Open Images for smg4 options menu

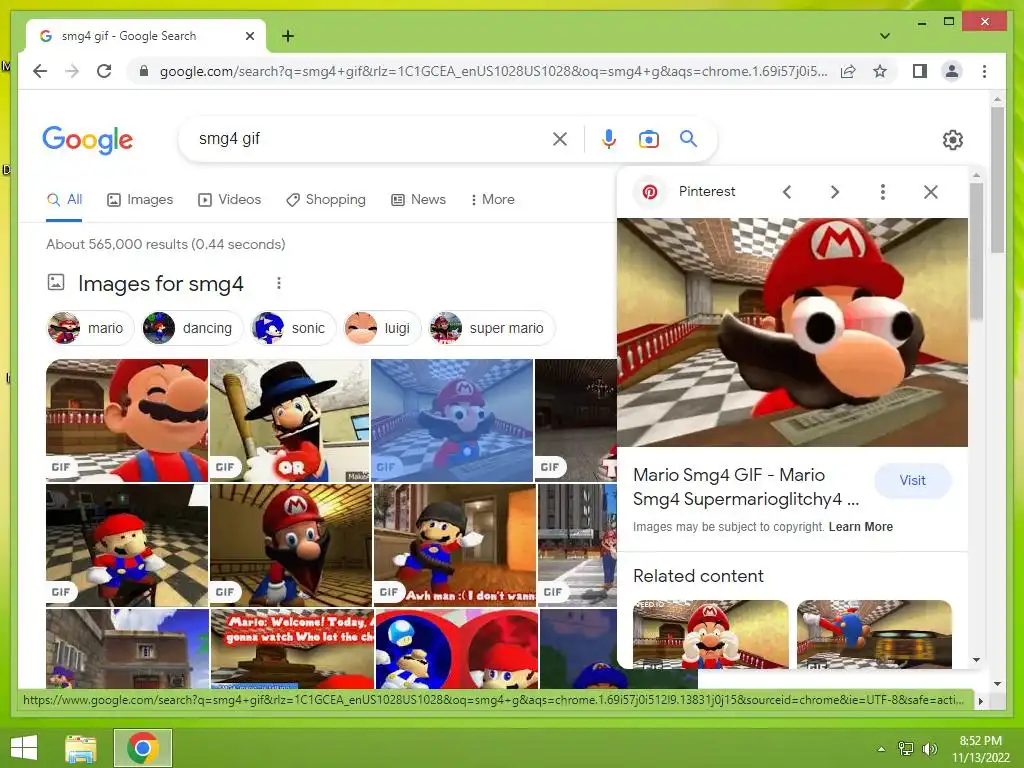(279, 283)
